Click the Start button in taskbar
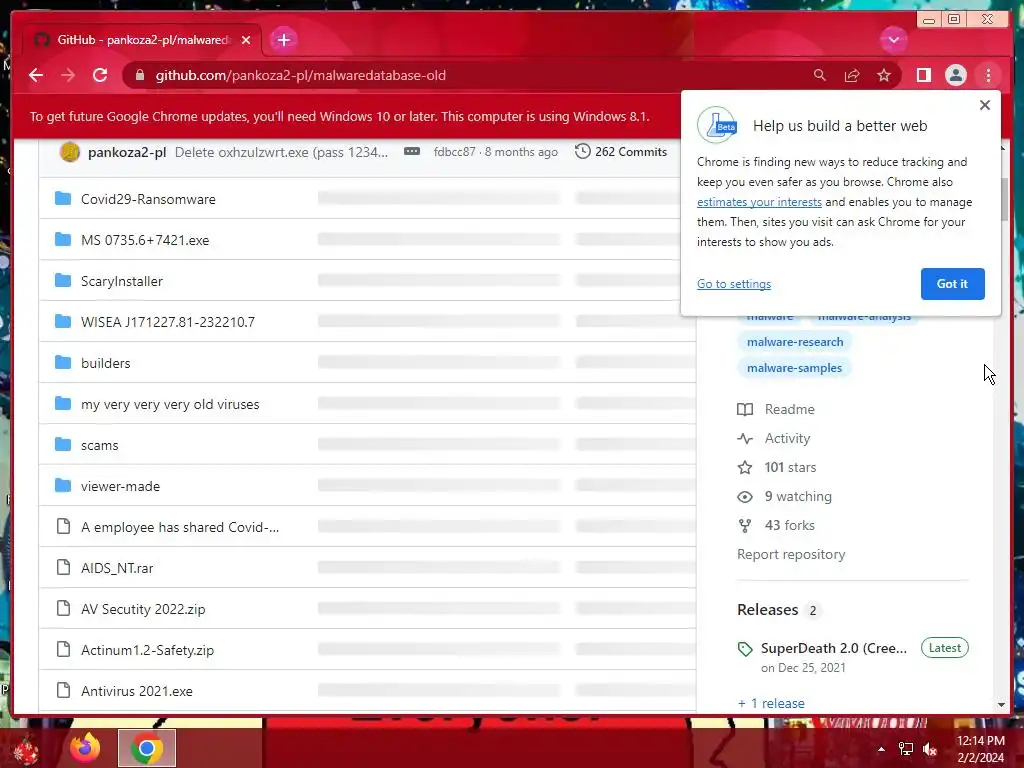 25,750
